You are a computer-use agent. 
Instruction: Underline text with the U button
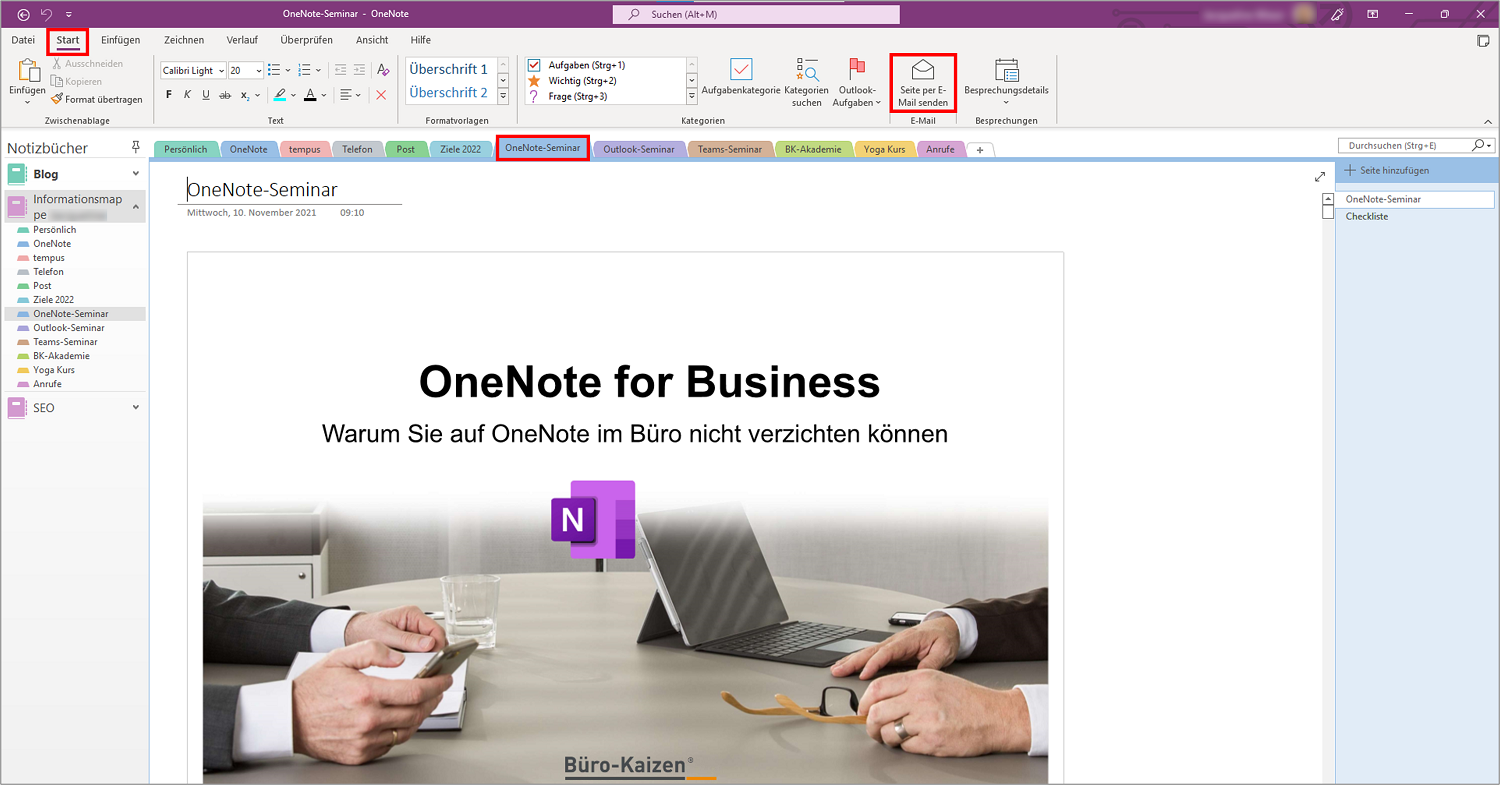206,95
